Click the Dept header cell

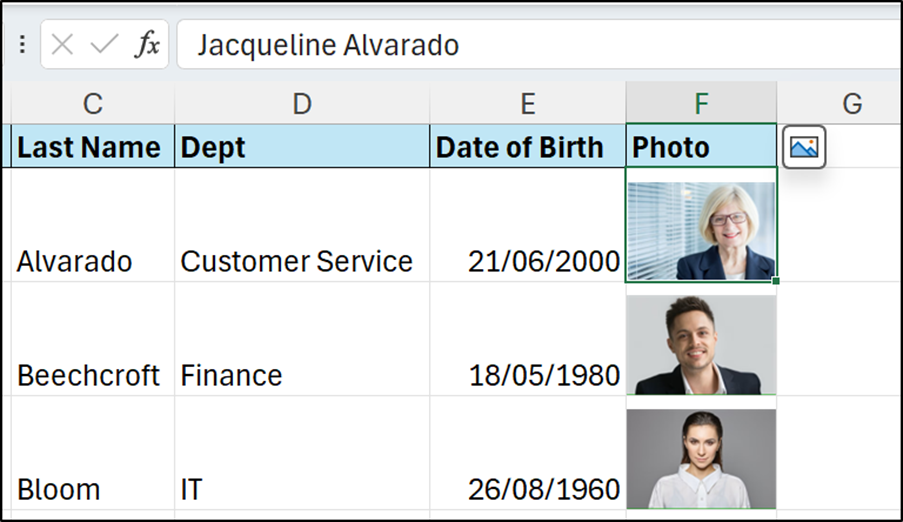coord(302,148)
